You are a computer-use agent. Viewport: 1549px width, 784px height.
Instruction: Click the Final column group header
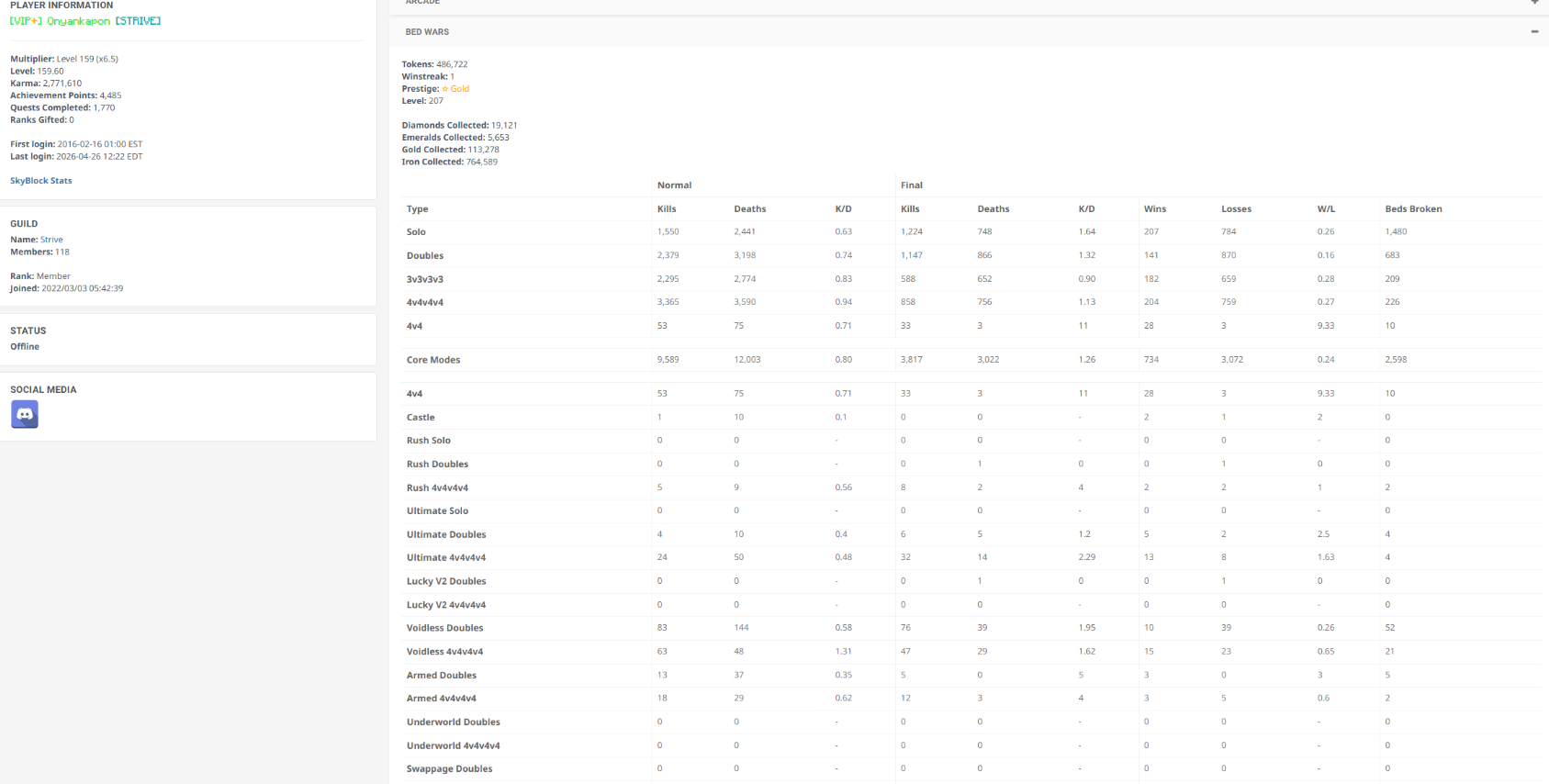(x=912, y=185)
